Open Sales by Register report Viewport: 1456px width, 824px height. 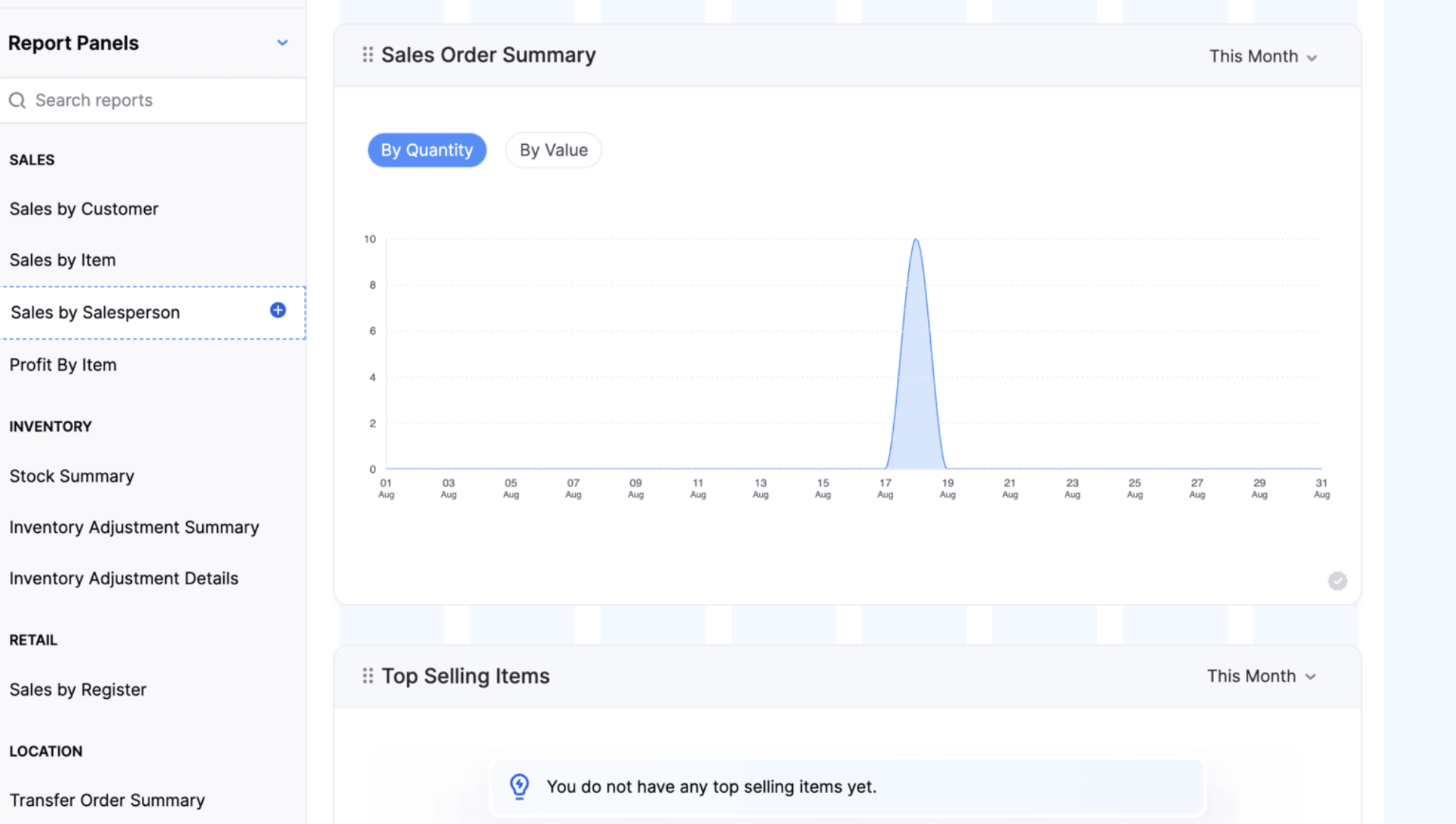coord(78,690)
